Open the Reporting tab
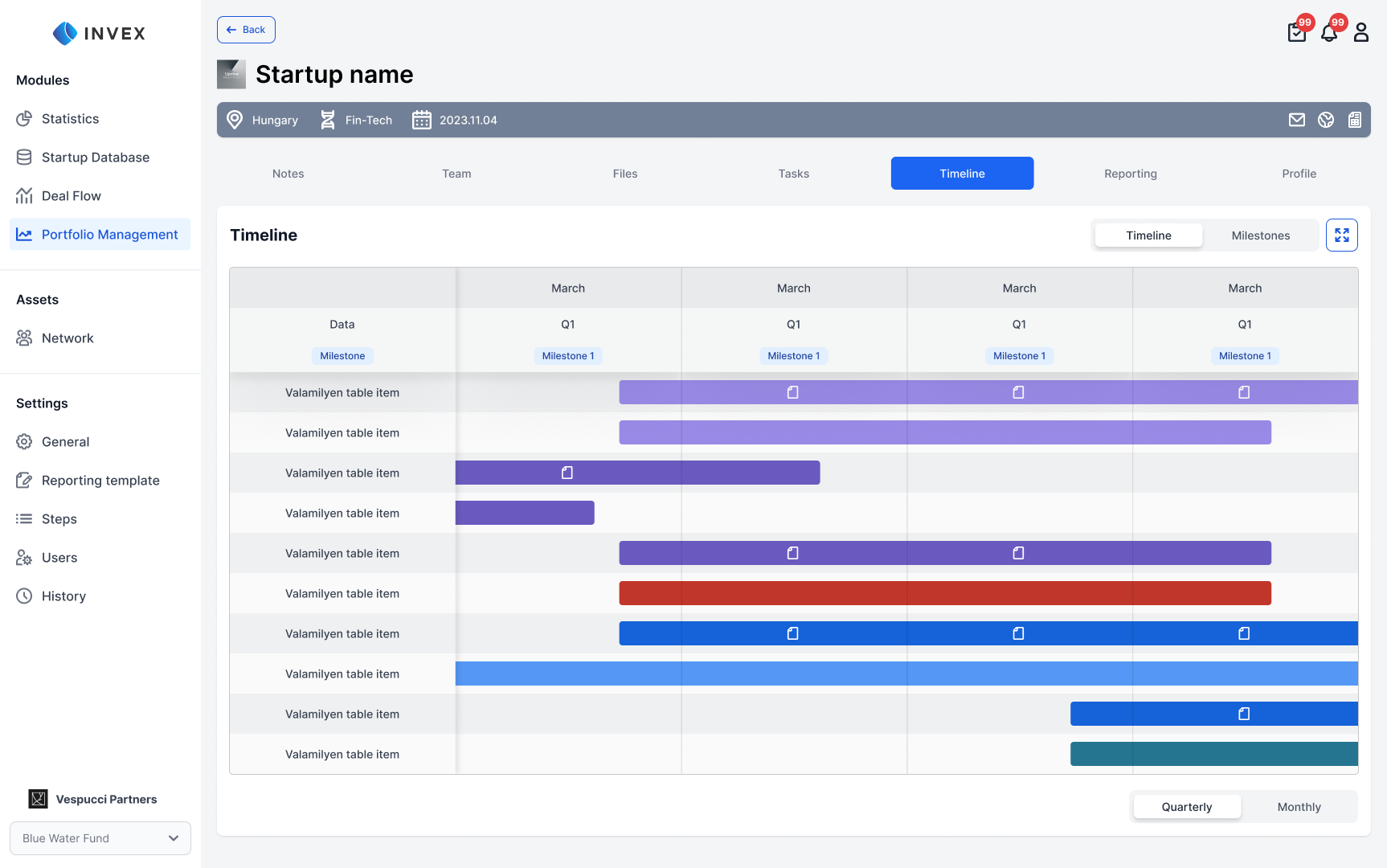 click(1130, 174)
